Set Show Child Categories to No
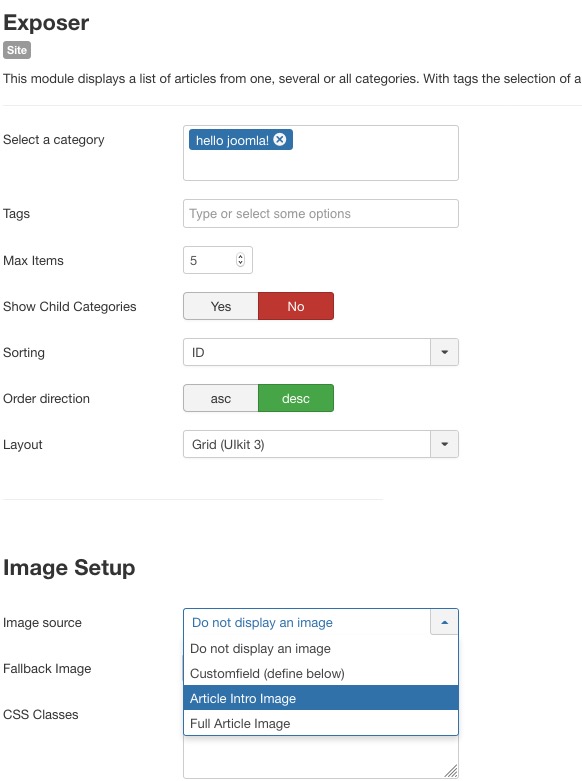 (296, 306)
